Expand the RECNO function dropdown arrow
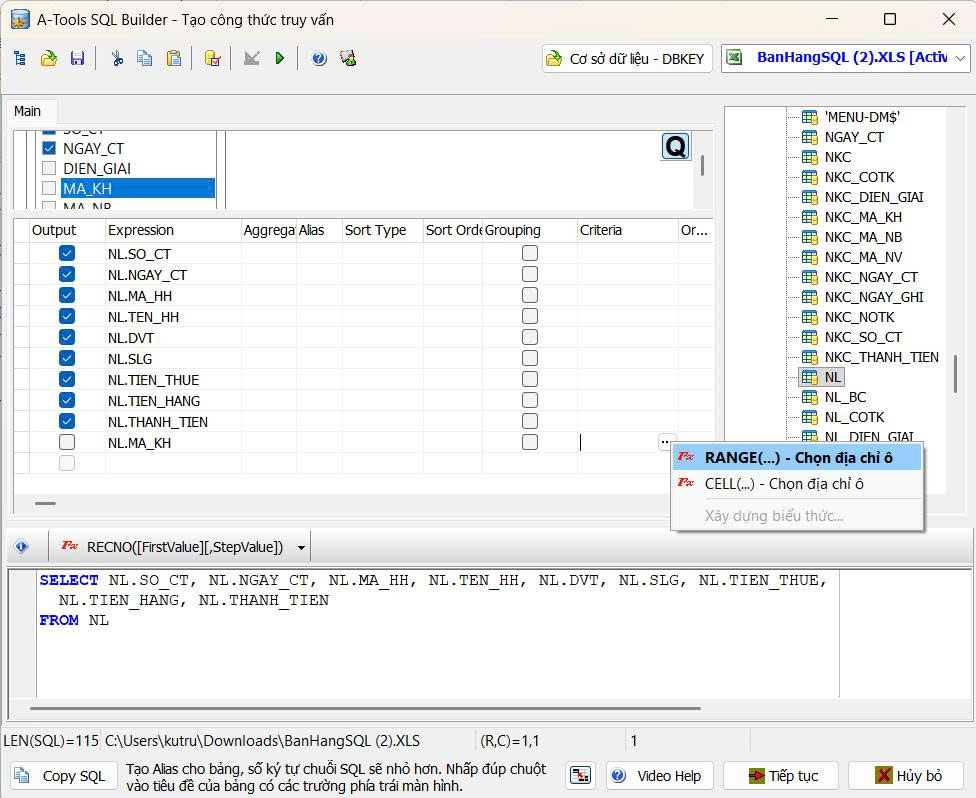Viewport: 976px width, 798px height. [301, 548]
